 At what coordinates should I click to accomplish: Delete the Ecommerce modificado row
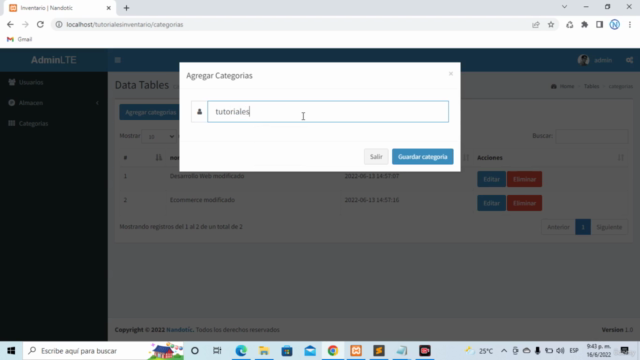click(x=524, y=203)
